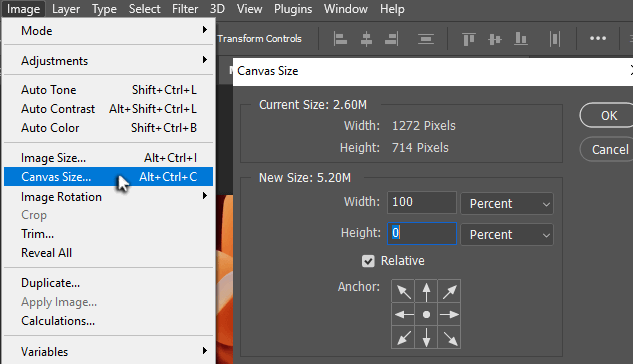Align right edges icon

[x=391, y=39]
